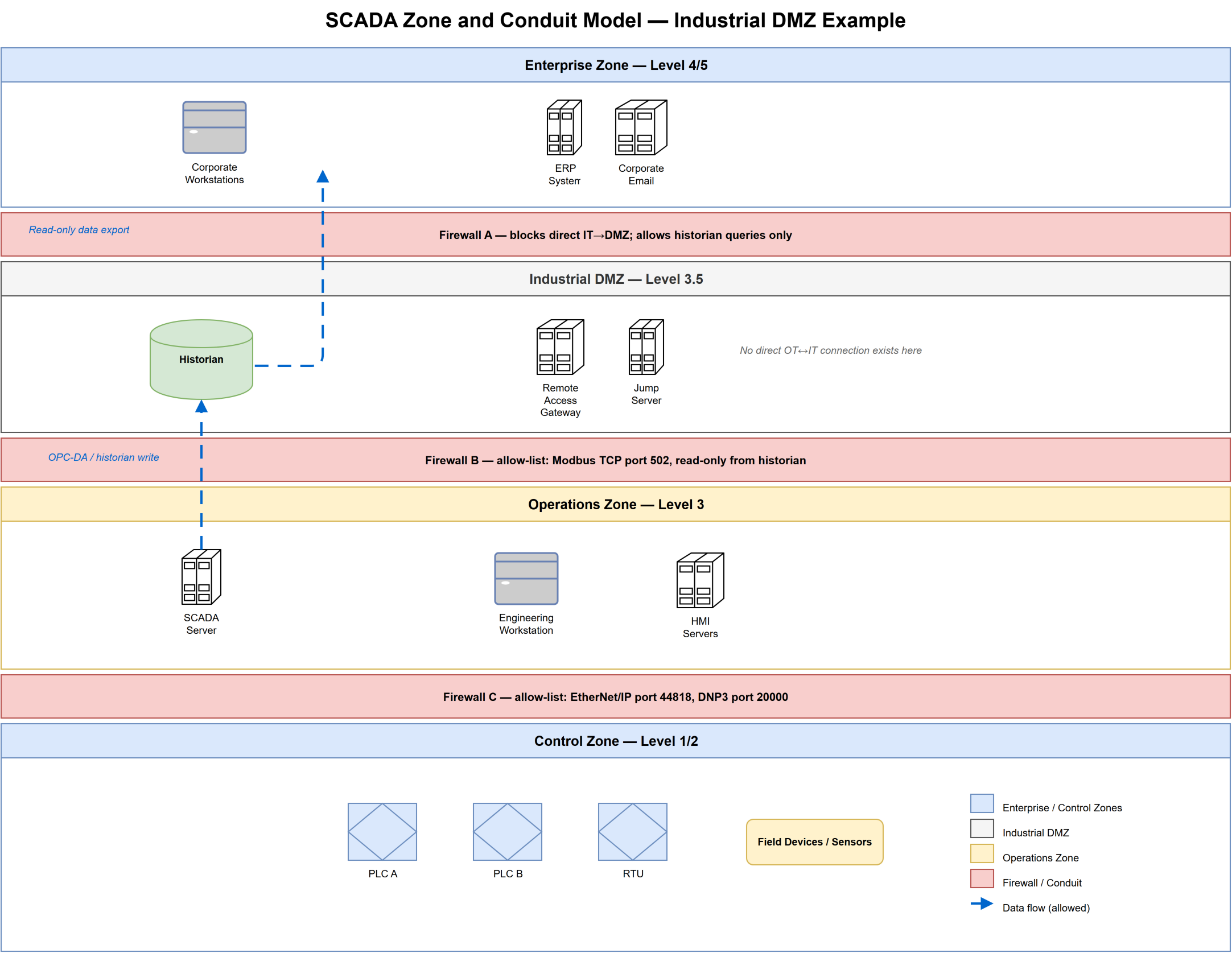Select the 'Jump Server' label

click(x=646, y=394)
